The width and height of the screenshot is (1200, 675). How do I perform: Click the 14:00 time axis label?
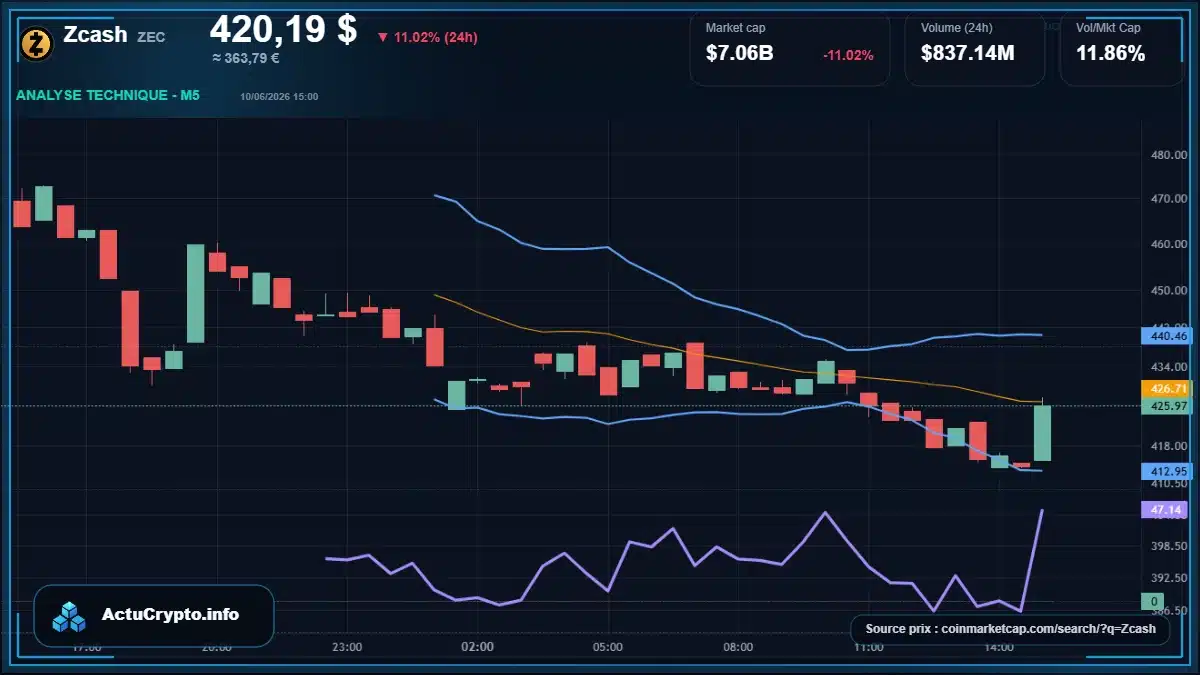click(999, 647)
